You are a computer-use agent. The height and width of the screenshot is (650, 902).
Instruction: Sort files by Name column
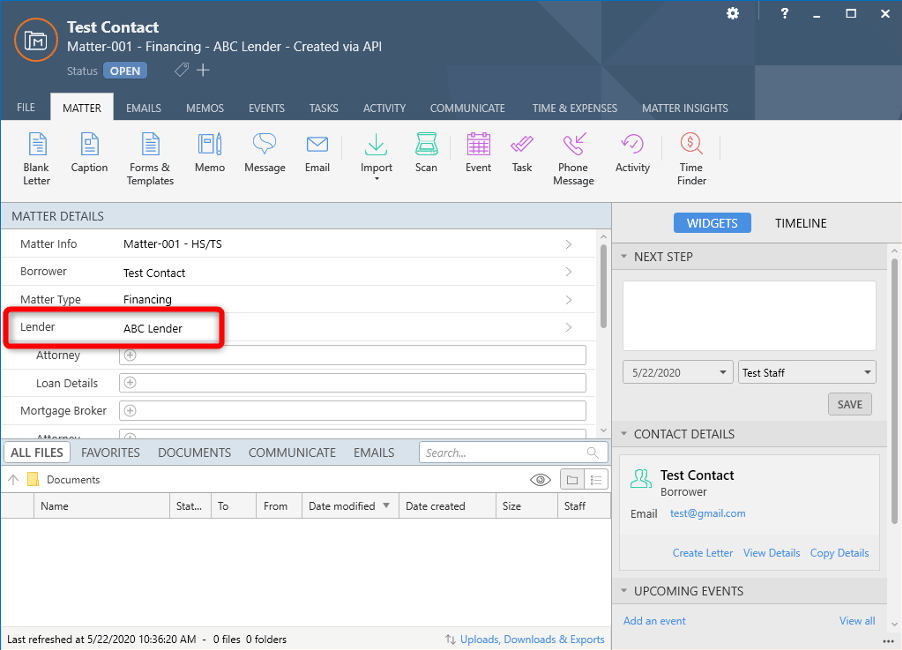[x=101, y=506]
